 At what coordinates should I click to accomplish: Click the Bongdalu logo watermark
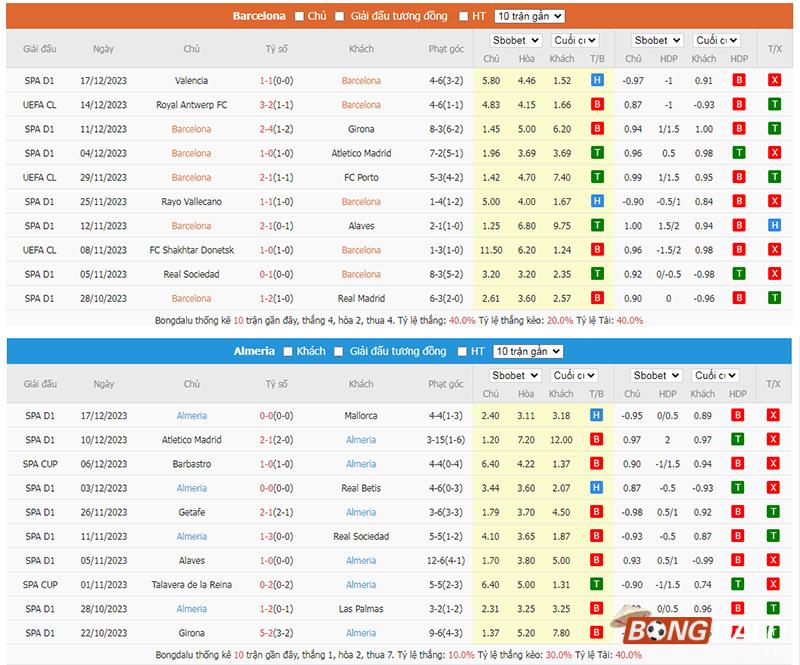[x=700, y=628]
